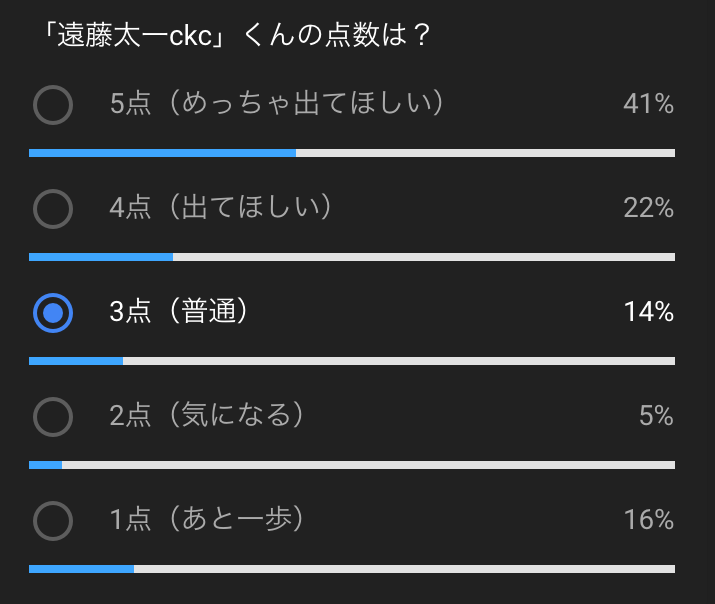Choose option 5点（めっちゃ出てほしい）label
715x604 pixels.
[276, 103]
